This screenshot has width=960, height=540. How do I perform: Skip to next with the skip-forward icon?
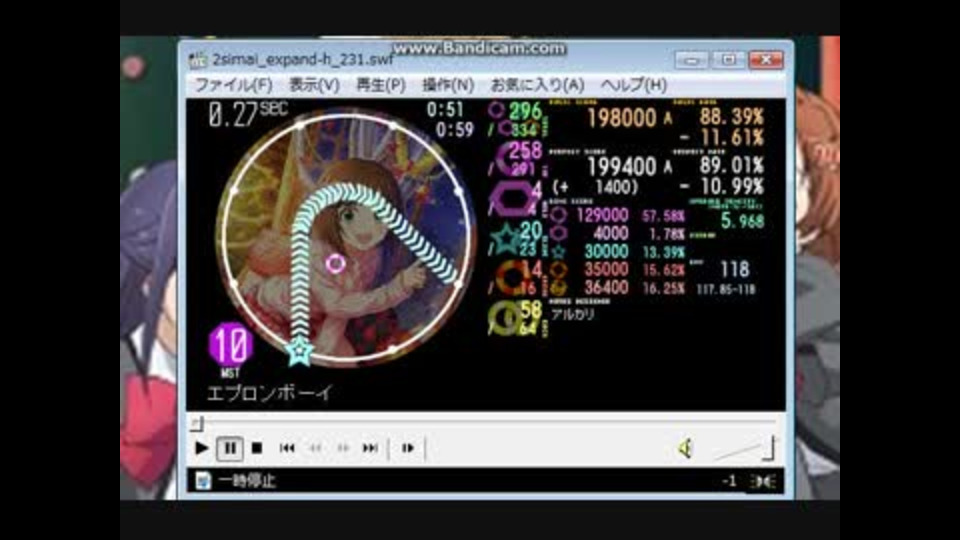point(370,448)
